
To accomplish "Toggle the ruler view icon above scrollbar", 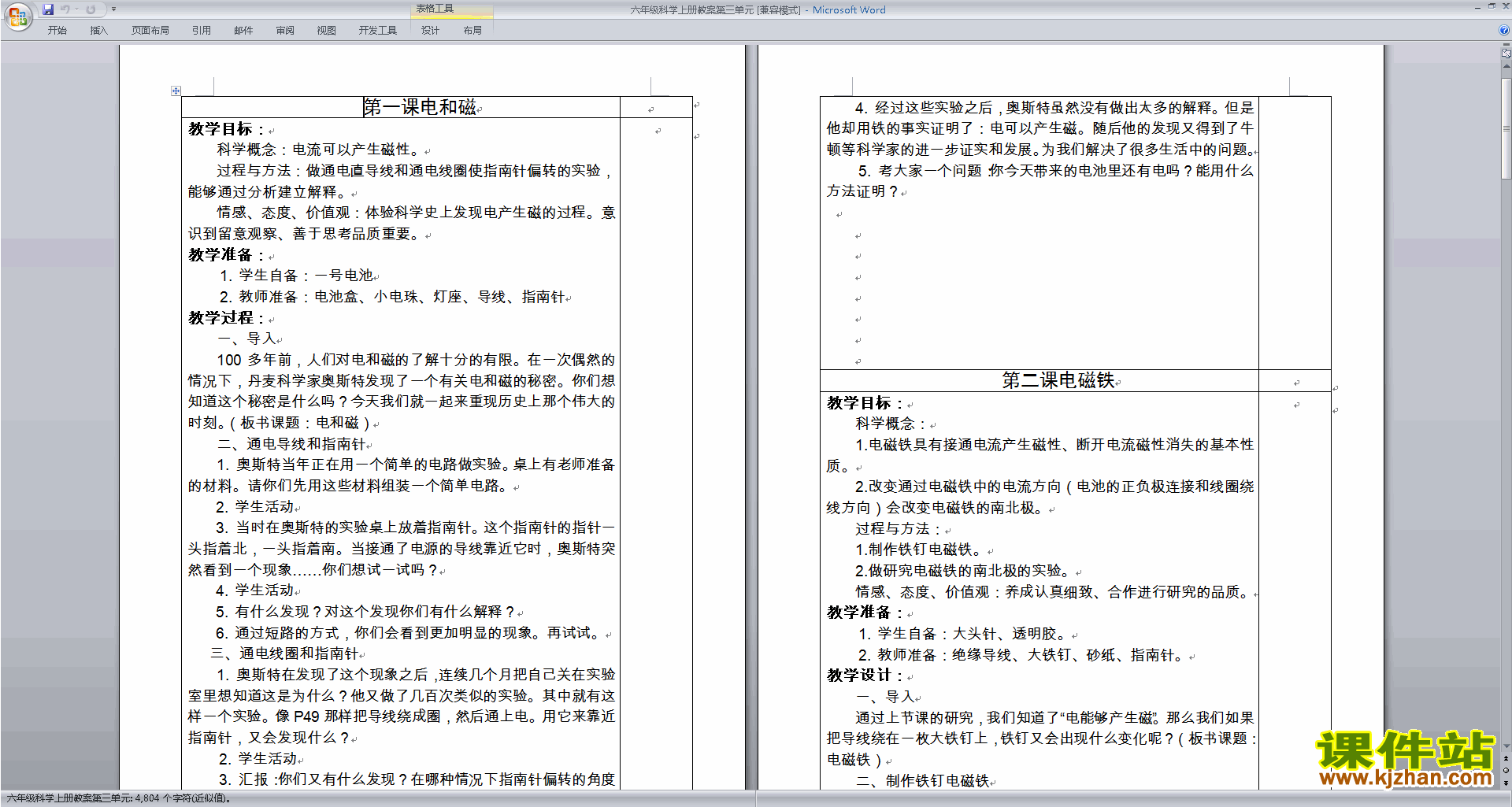I will pos(1506,54).
